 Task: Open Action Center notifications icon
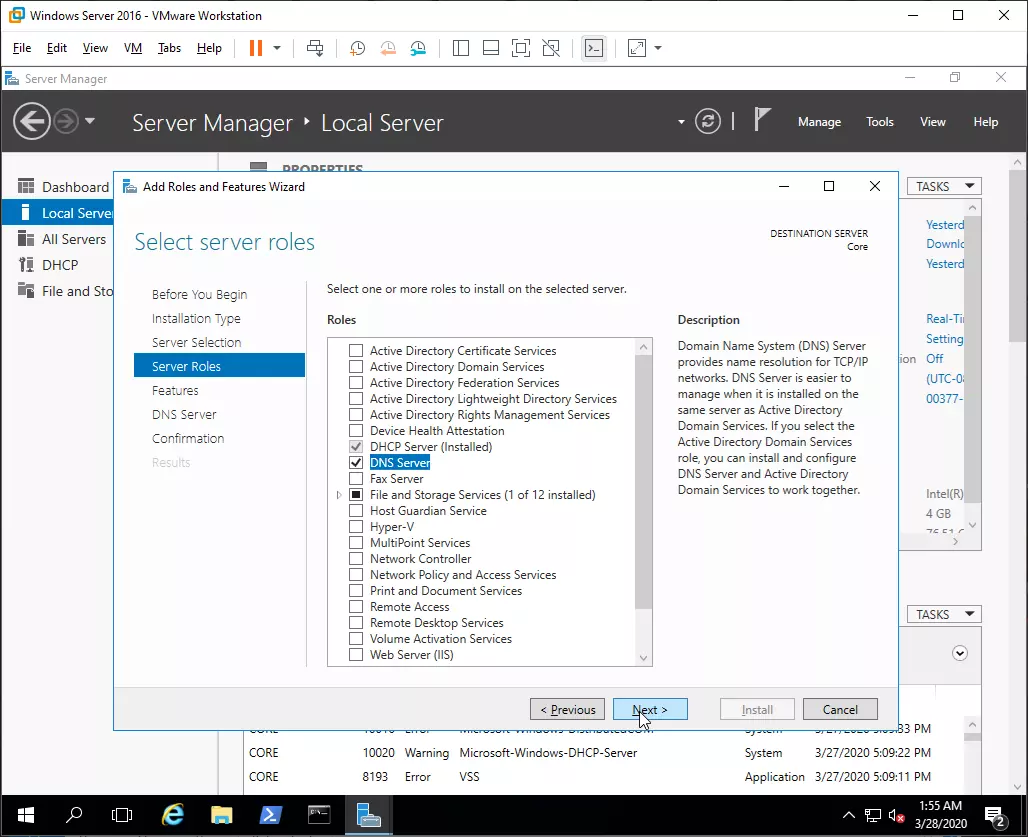click(997, 817)
